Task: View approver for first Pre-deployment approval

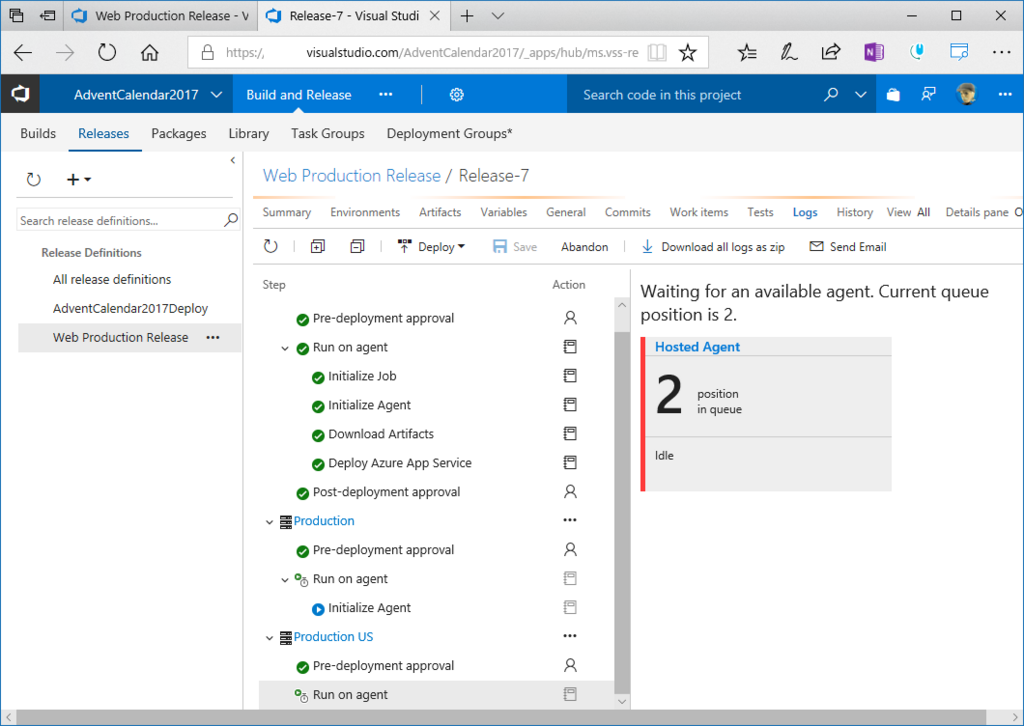Action: coord(570,318)
